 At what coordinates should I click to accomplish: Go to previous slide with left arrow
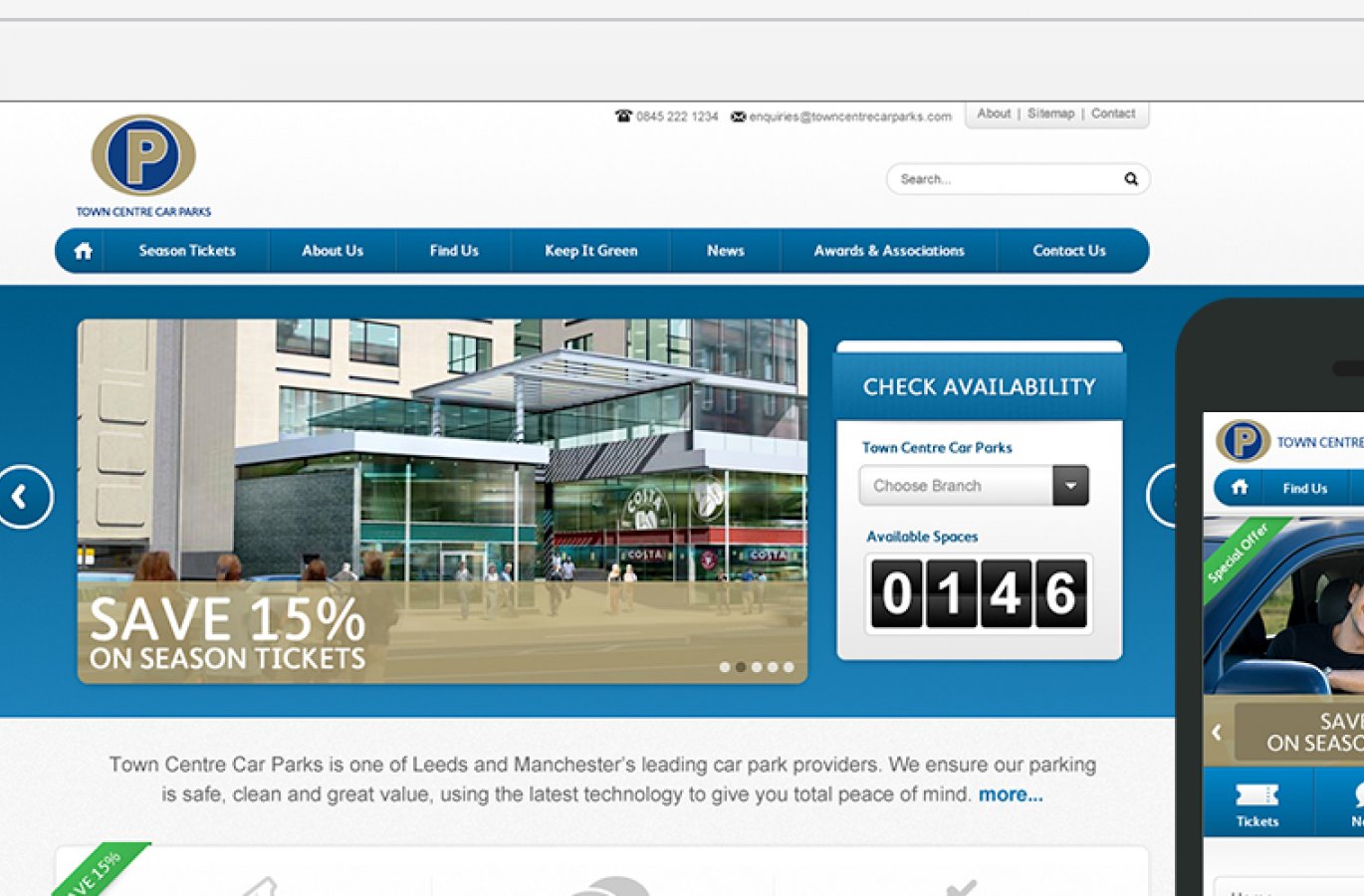point(20,496)
